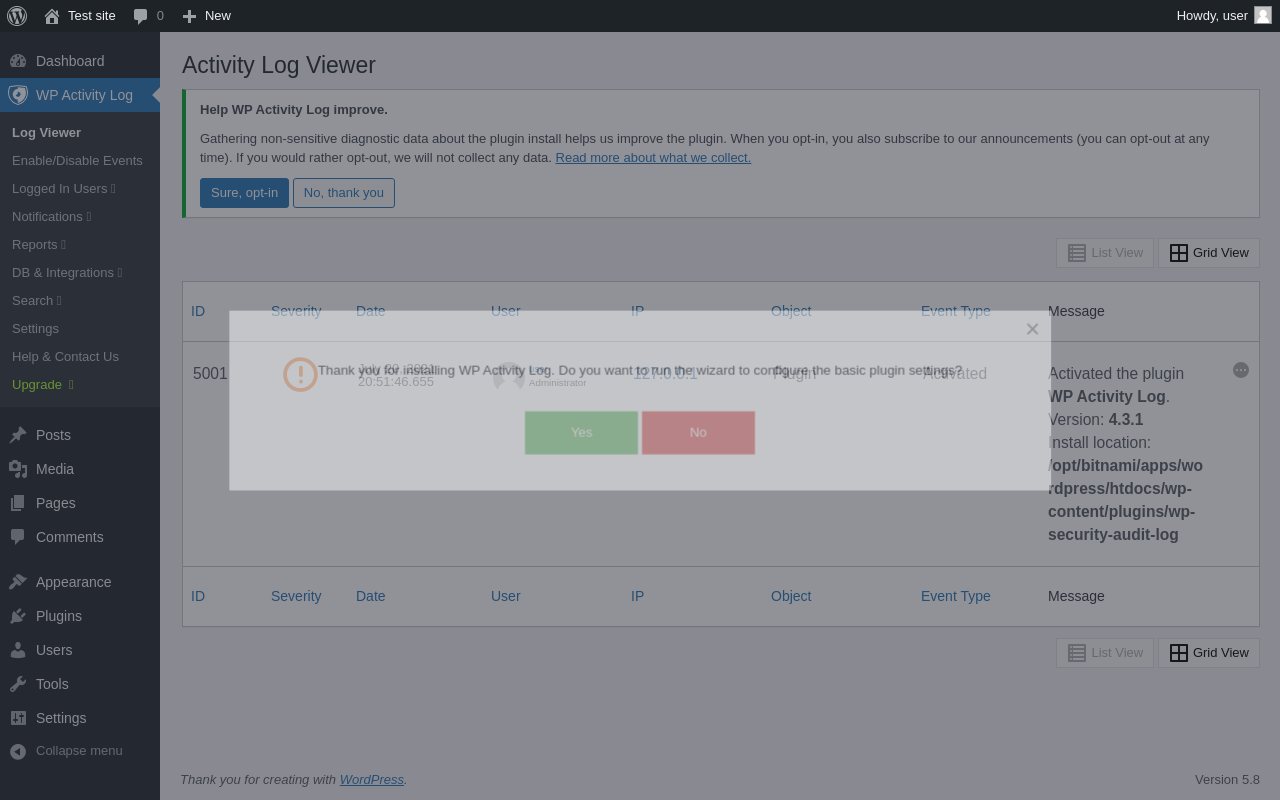The width and height of the screenshot is (1280, 800).
Task: Click the more options dots on event 5001
Action: (x=1241, y=370)
